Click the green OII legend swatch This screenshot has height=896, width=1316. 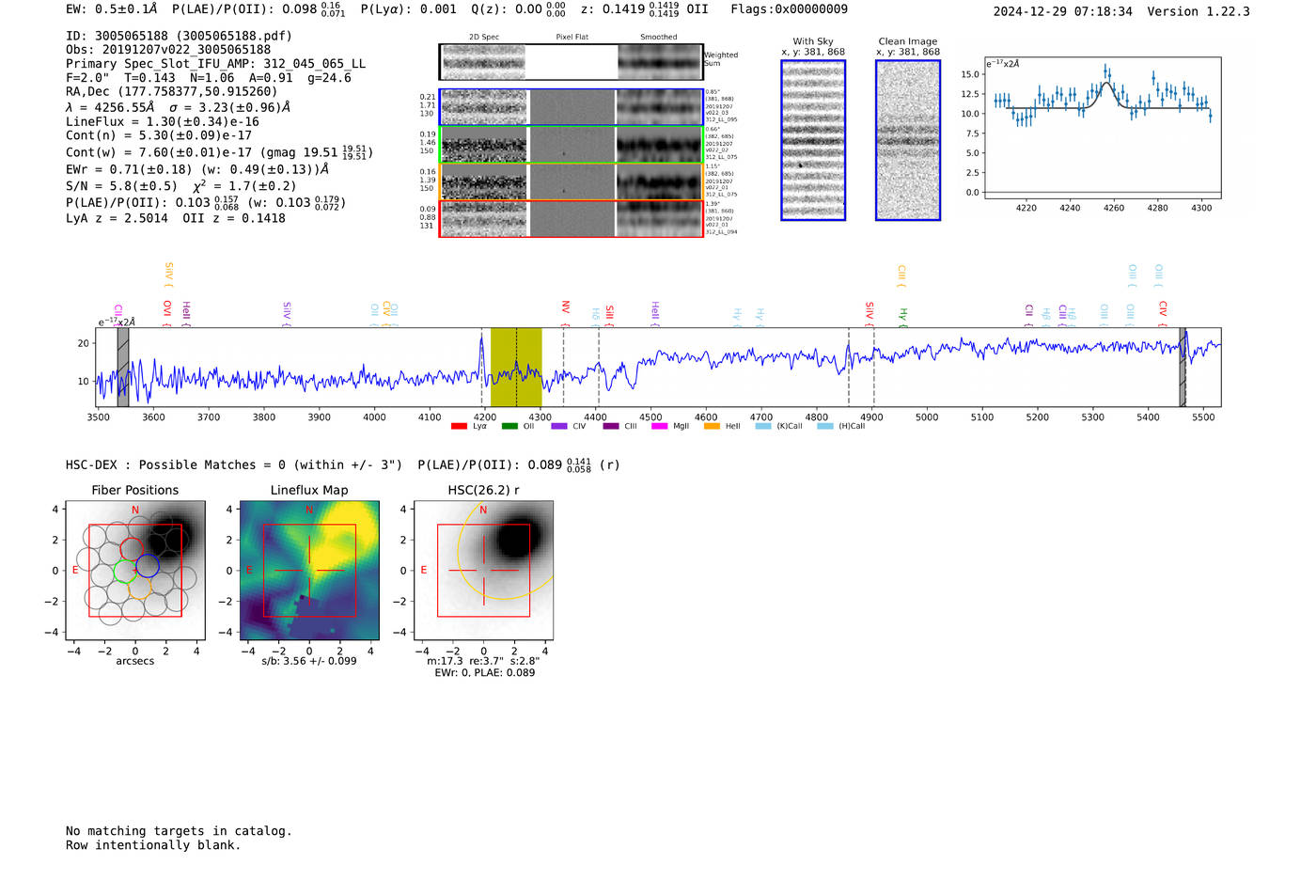(x=509, y=426)
